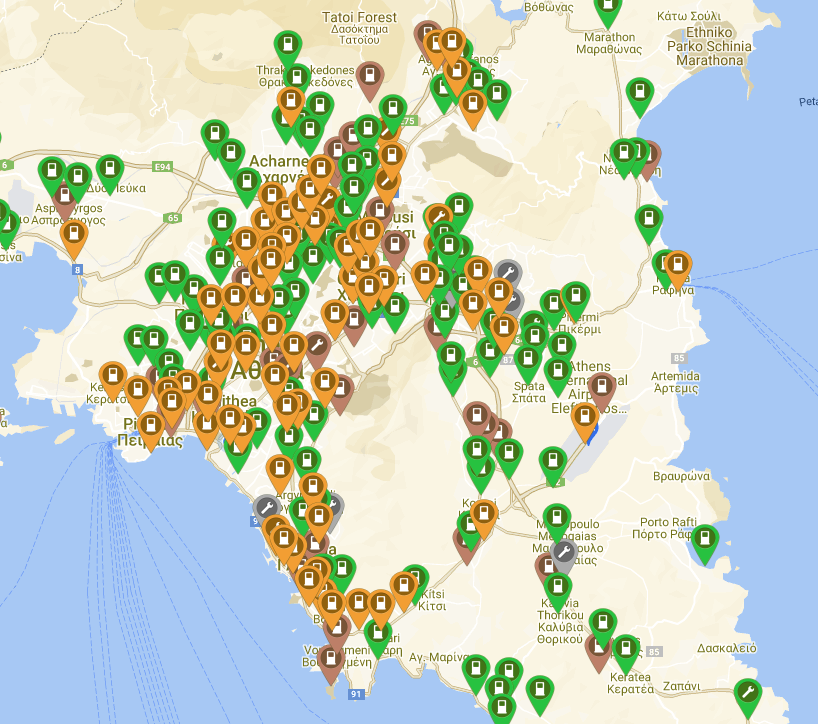The image size is (818, 724).
Task: Select the green pin south of the airport runway
Action: coord(553,464)
